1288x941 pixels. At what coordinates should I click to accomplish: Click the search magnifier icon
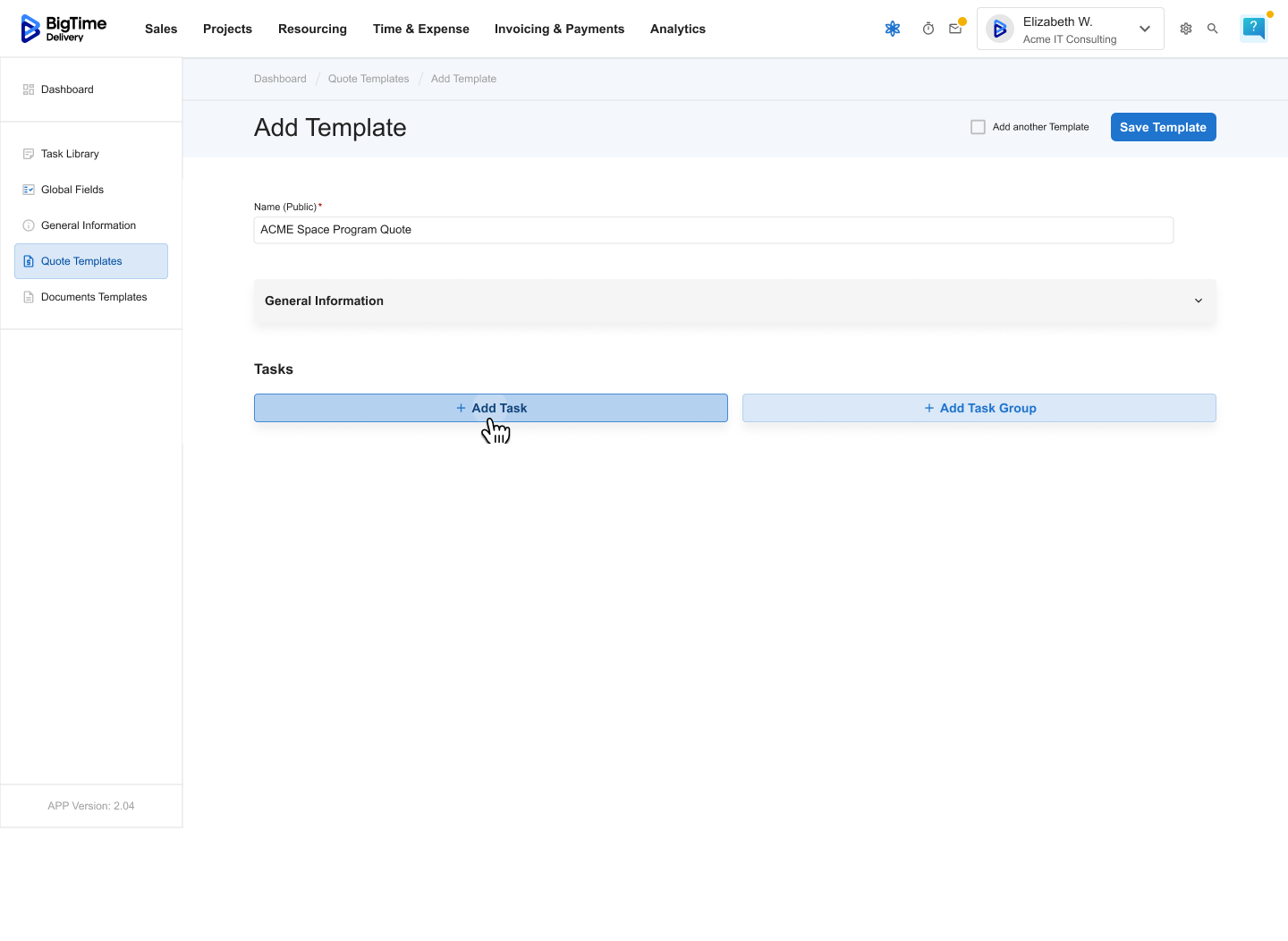[1213, 29]
